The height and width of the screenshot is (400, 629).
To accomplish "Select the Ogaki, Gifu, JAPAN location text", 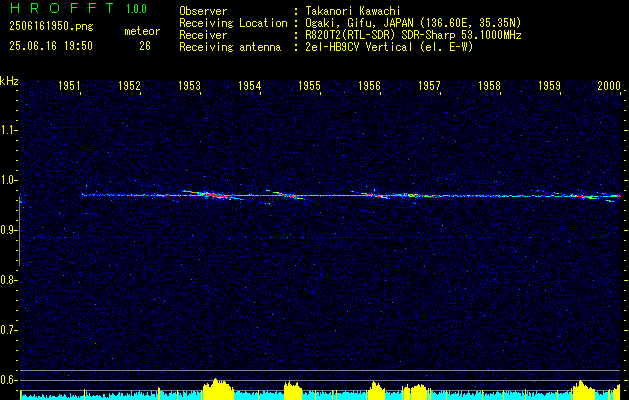I will point(413,23).
